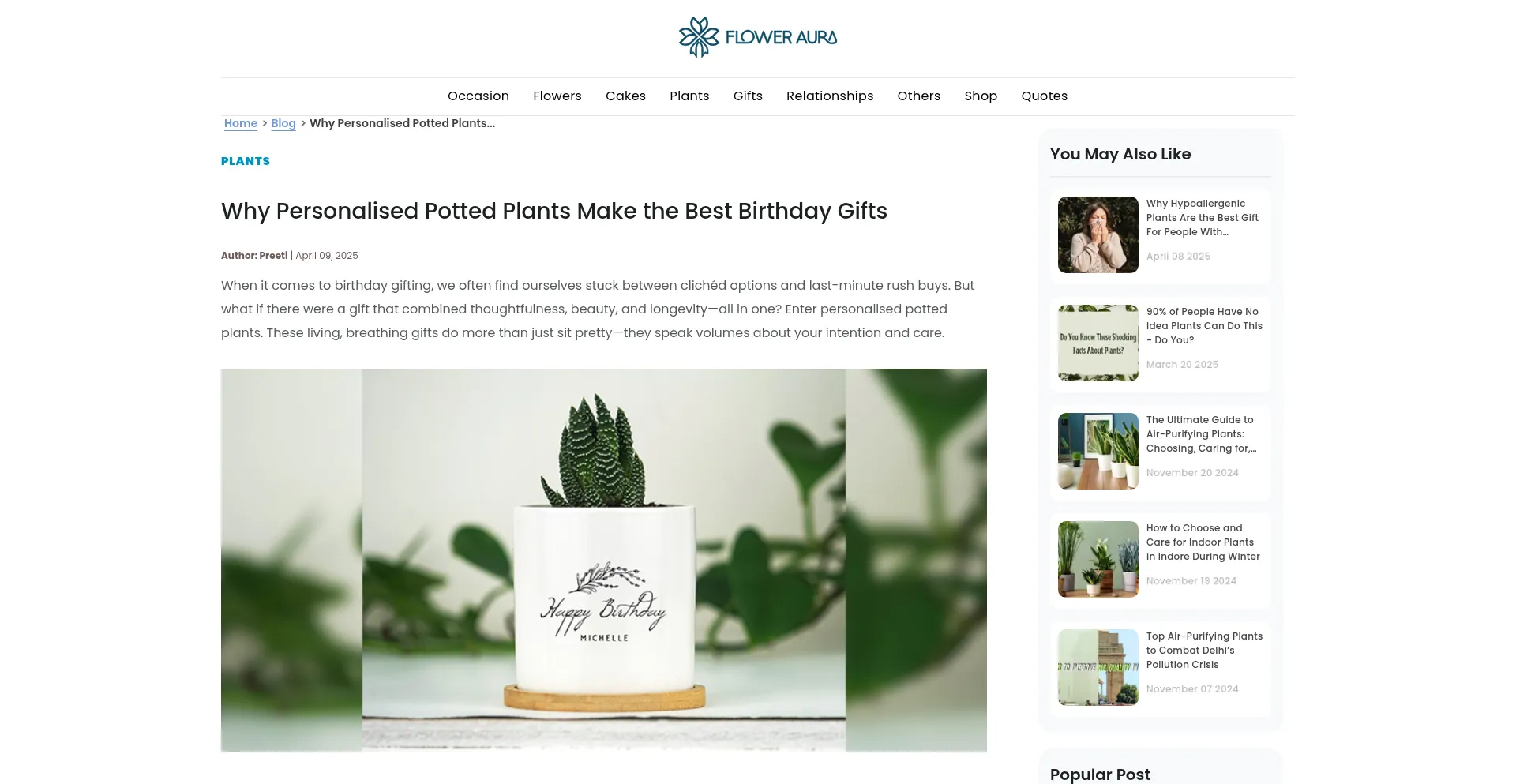This screenshot has height=784, width=1516.
Task: Open the Flowers menu
Action: point(557,96)
